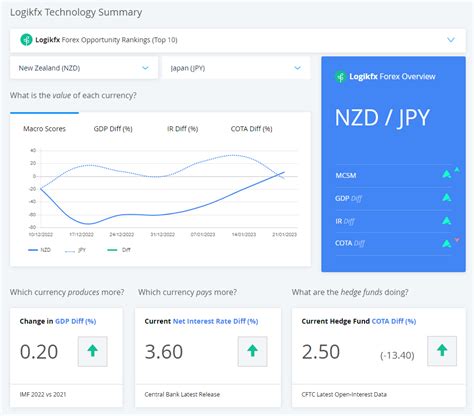This screenshot has width=474, height=416.
Task: Click the CFTC Latest Open-Interest Data footnote
Action: (x=344, y=394)
